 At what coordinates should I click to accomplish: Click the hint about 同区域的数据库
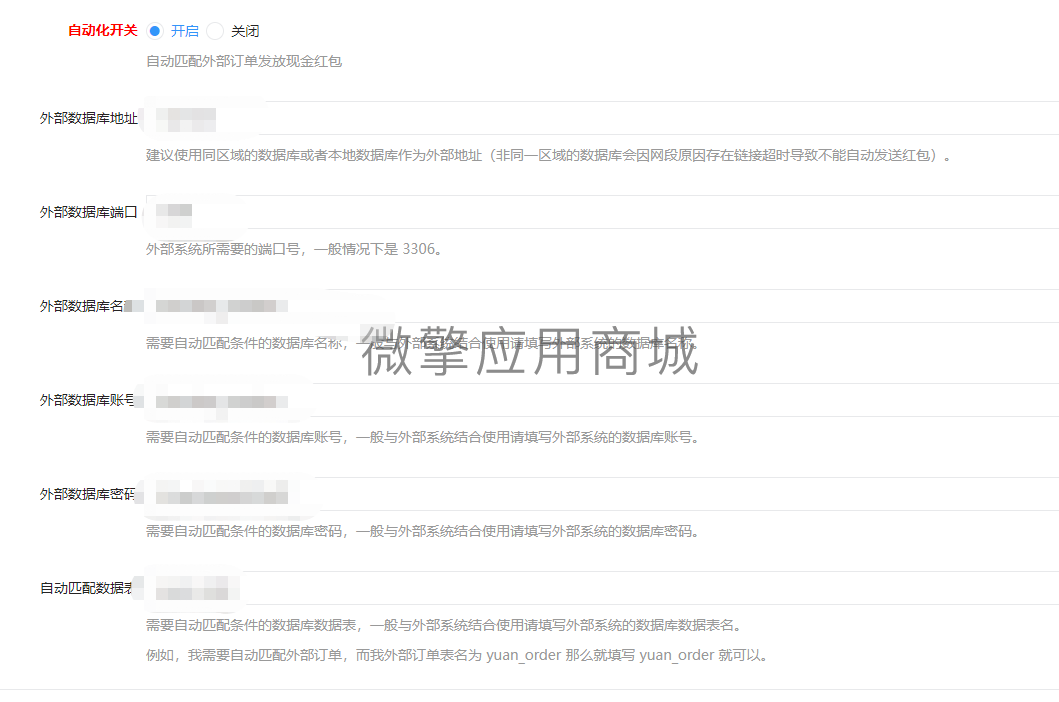[549, 155]
